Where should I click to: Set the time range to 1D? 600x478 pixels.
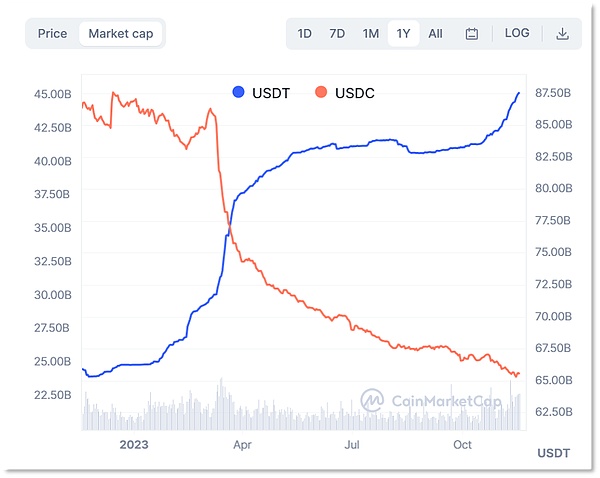(x=304, y=33)
